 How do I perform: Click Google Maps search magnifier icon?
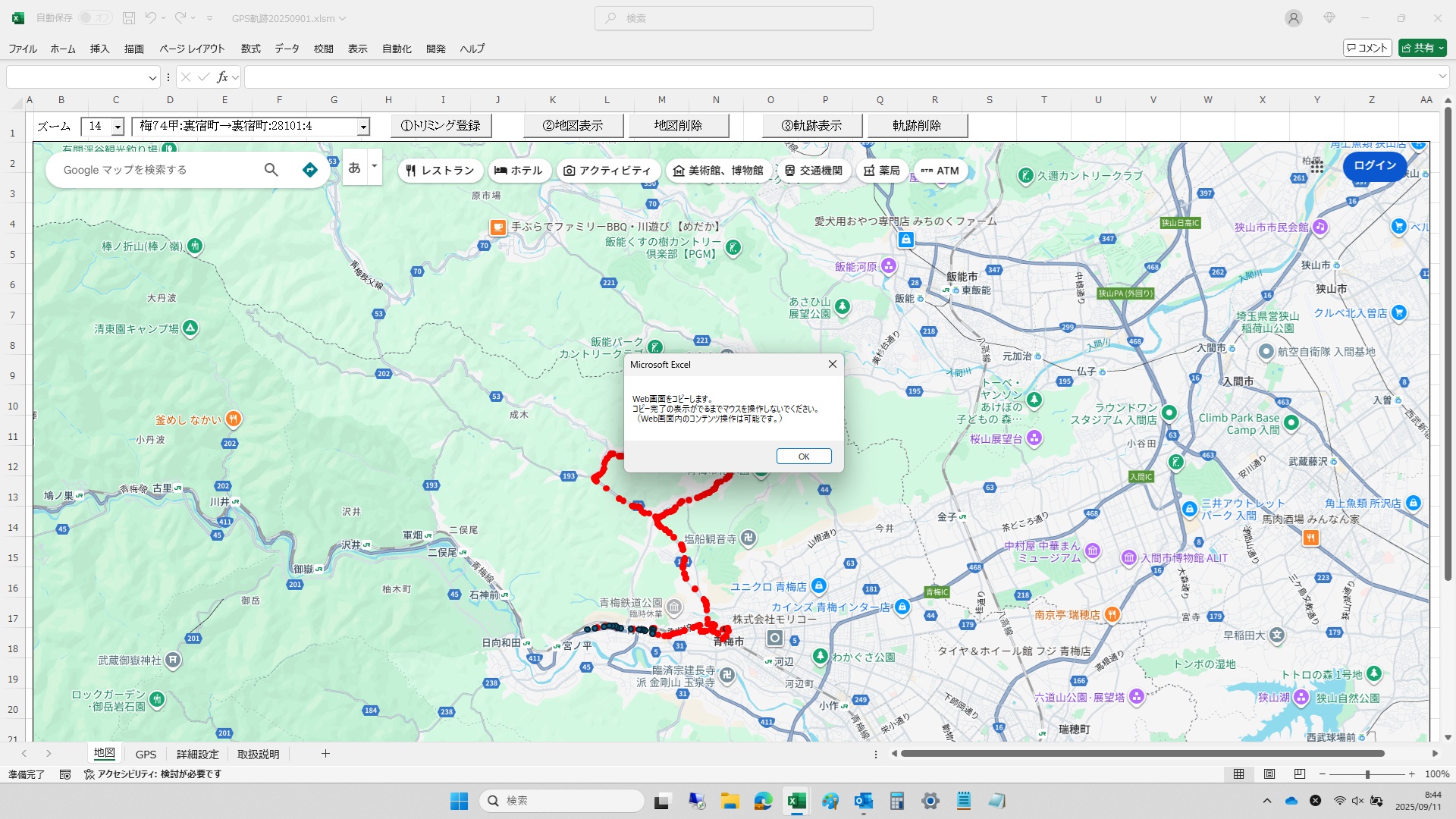(x=271, y=170)
